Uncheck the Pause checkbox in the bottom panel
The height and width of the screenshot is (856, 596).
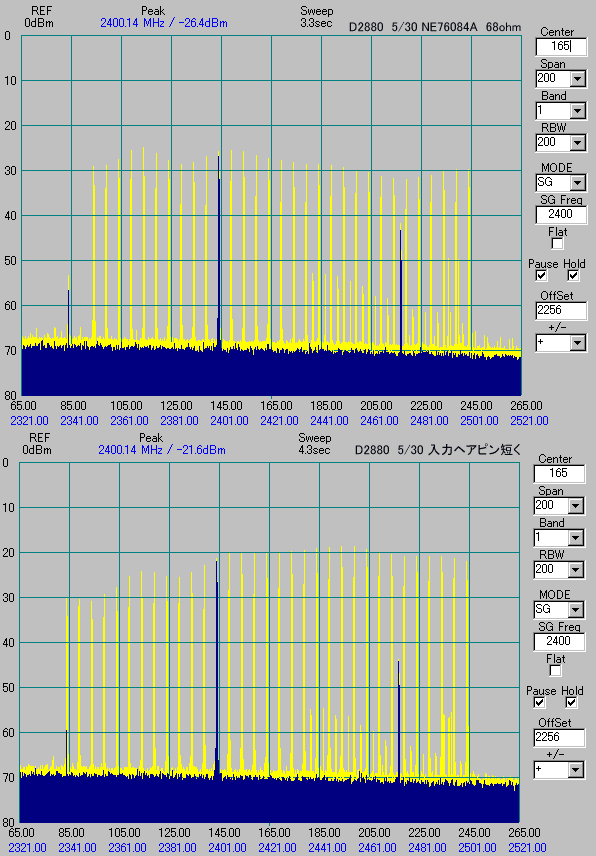click(x=539, y=702)
